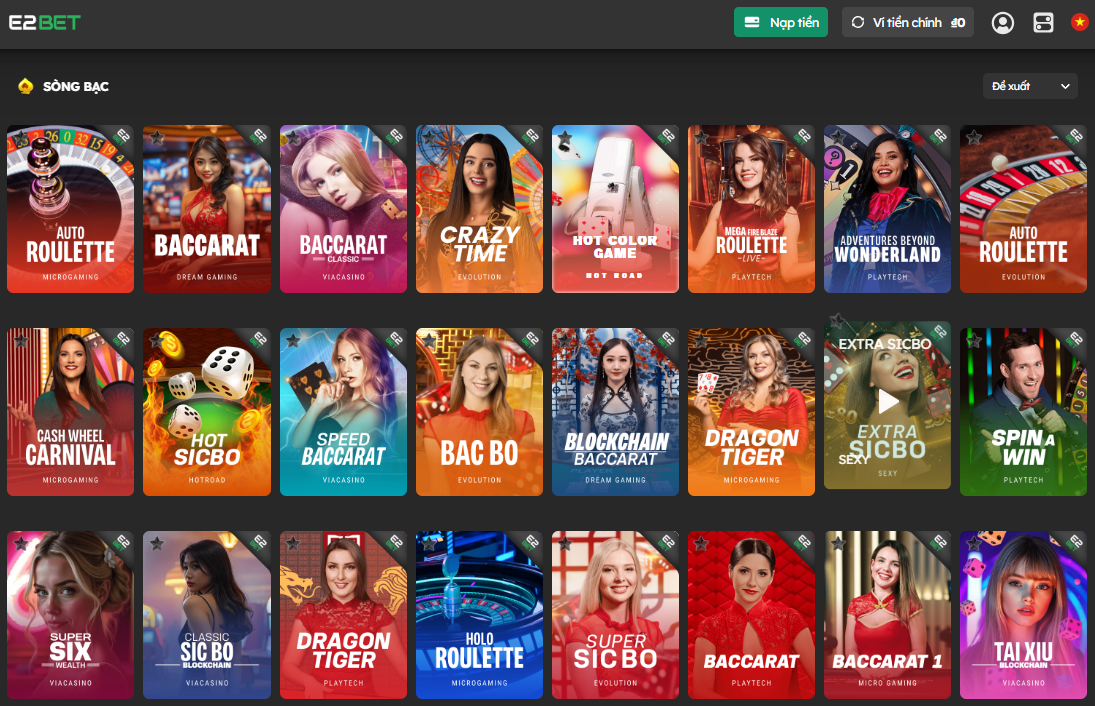
Task: Click star icon on Dragon Tiger Playtech
Action: (x=293, y=544)
